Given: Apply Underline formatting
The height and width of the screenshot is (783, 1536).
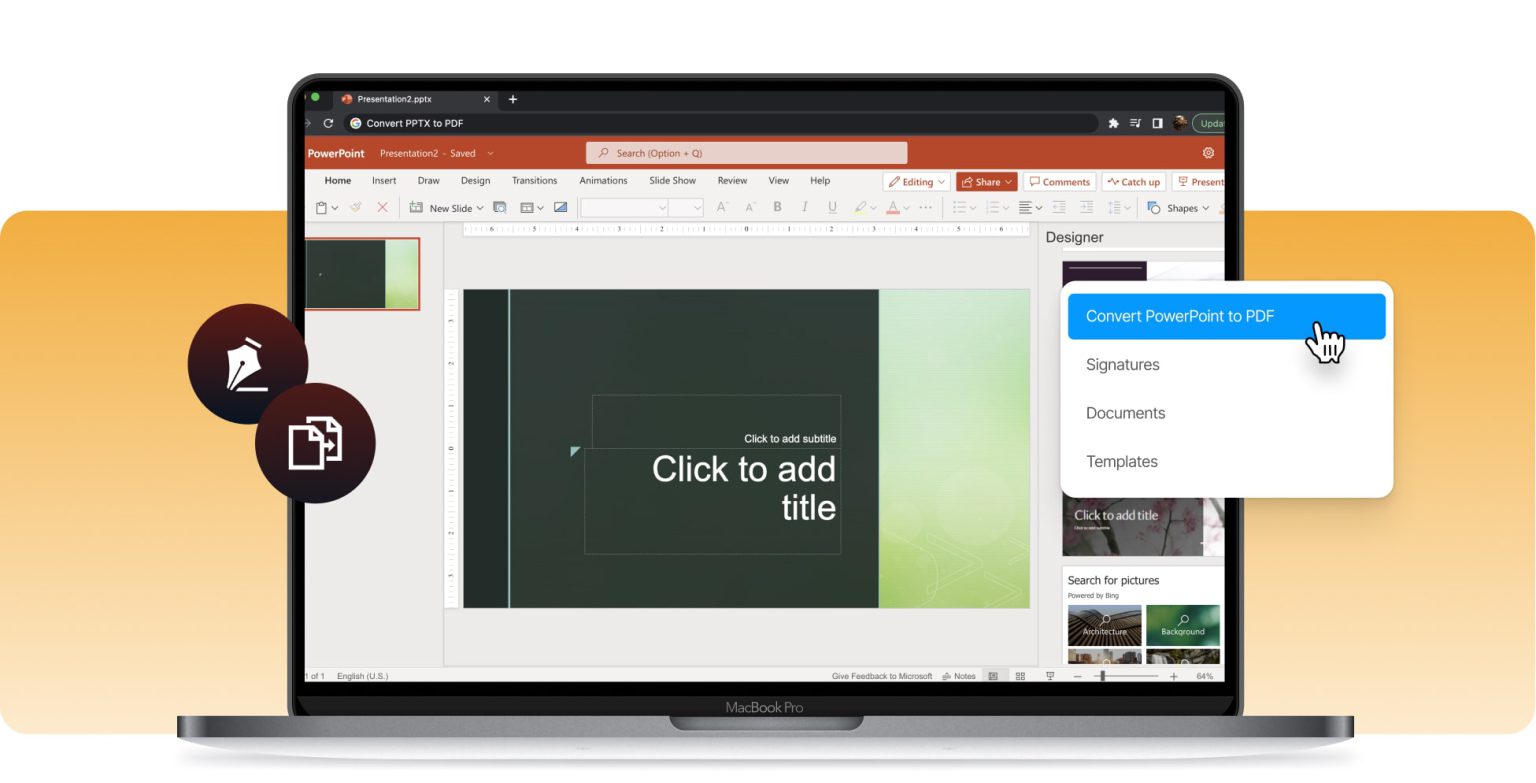Looking at the screenshot, I should (x=832, y=207).
